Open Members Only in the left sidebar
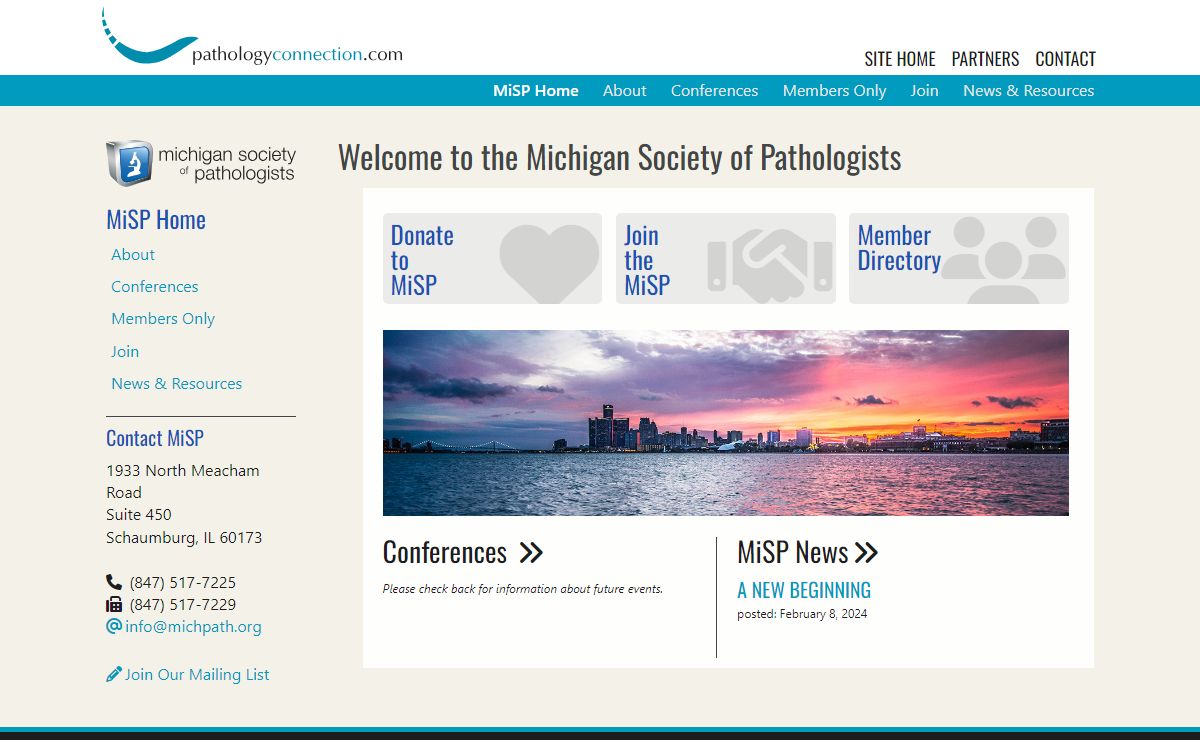Screen dimensions: 1200x740 (x=163, y=318)
